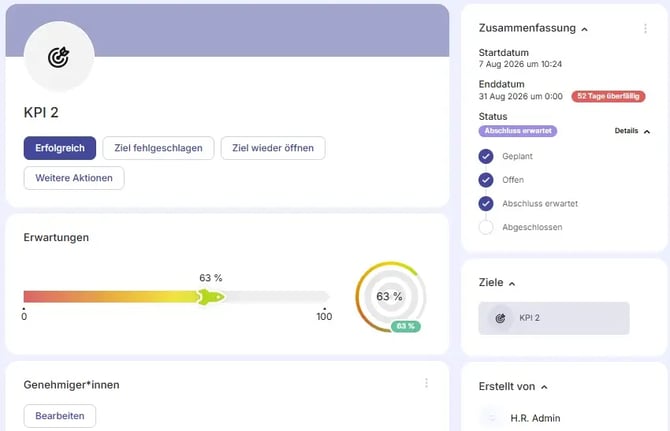Click the start date 7 Aug 2026 um 10:24
The width and height of the screenshot is (670, 431).
[520, 64]
